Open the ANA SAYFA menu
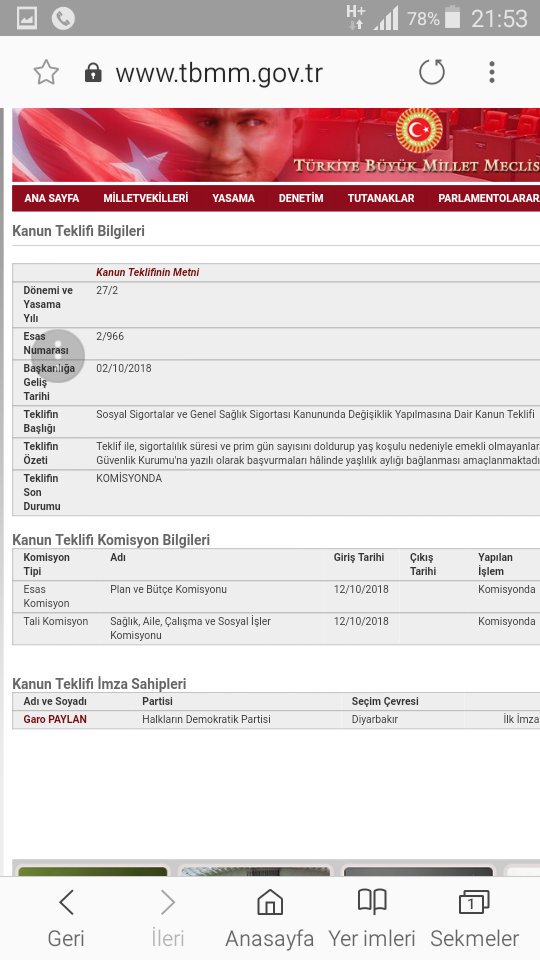Viewport: 540px width, 960px height. [x=52, y=198]
